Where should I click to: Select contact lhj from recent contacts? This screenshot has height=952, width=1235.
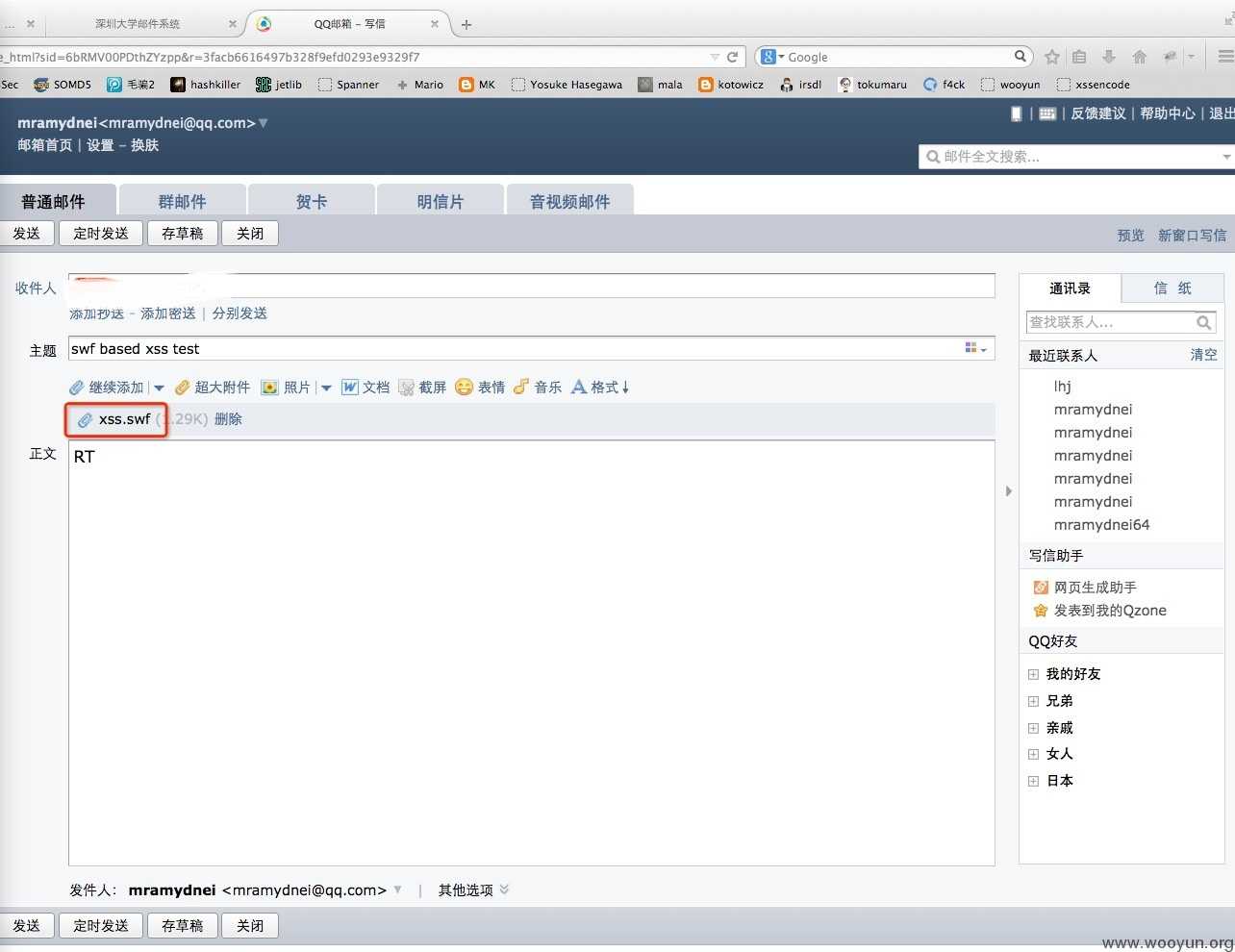point(1063,387)
